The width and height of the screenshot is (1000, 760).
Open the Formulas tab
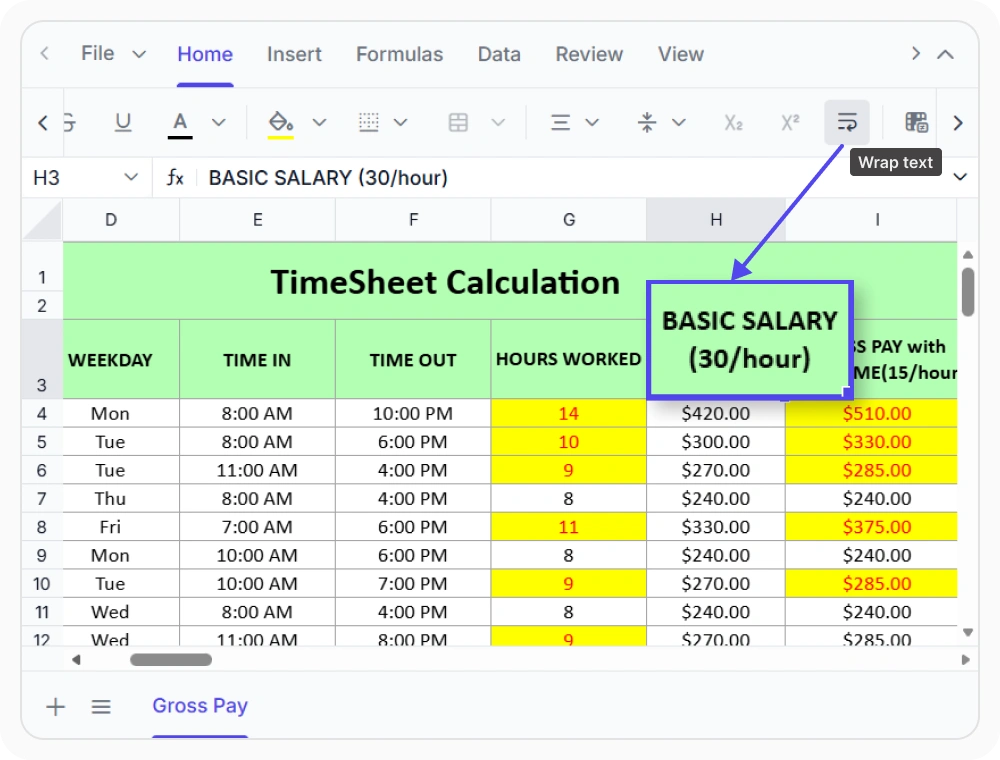399,54
